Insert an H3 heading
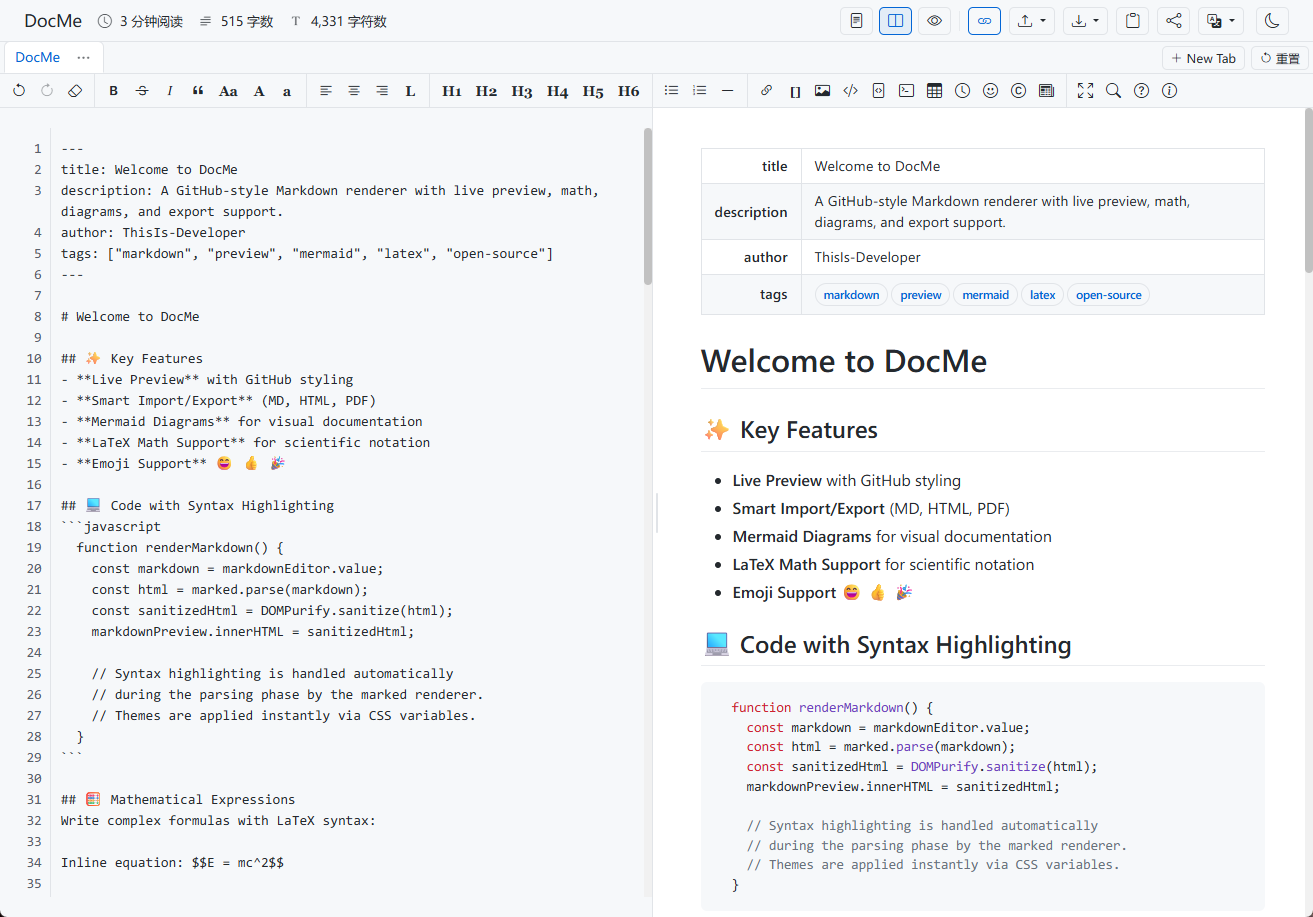Viewport: 1313px width, 917px height. coord(522,91)
